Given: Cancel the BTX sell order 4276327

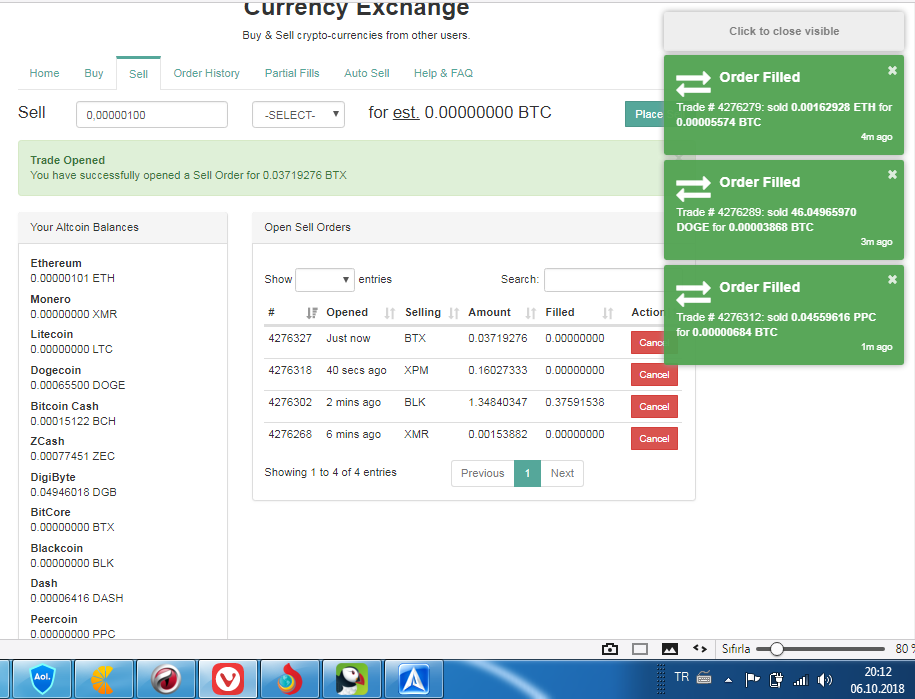Looking at the screenshot, I should [648, 342].
